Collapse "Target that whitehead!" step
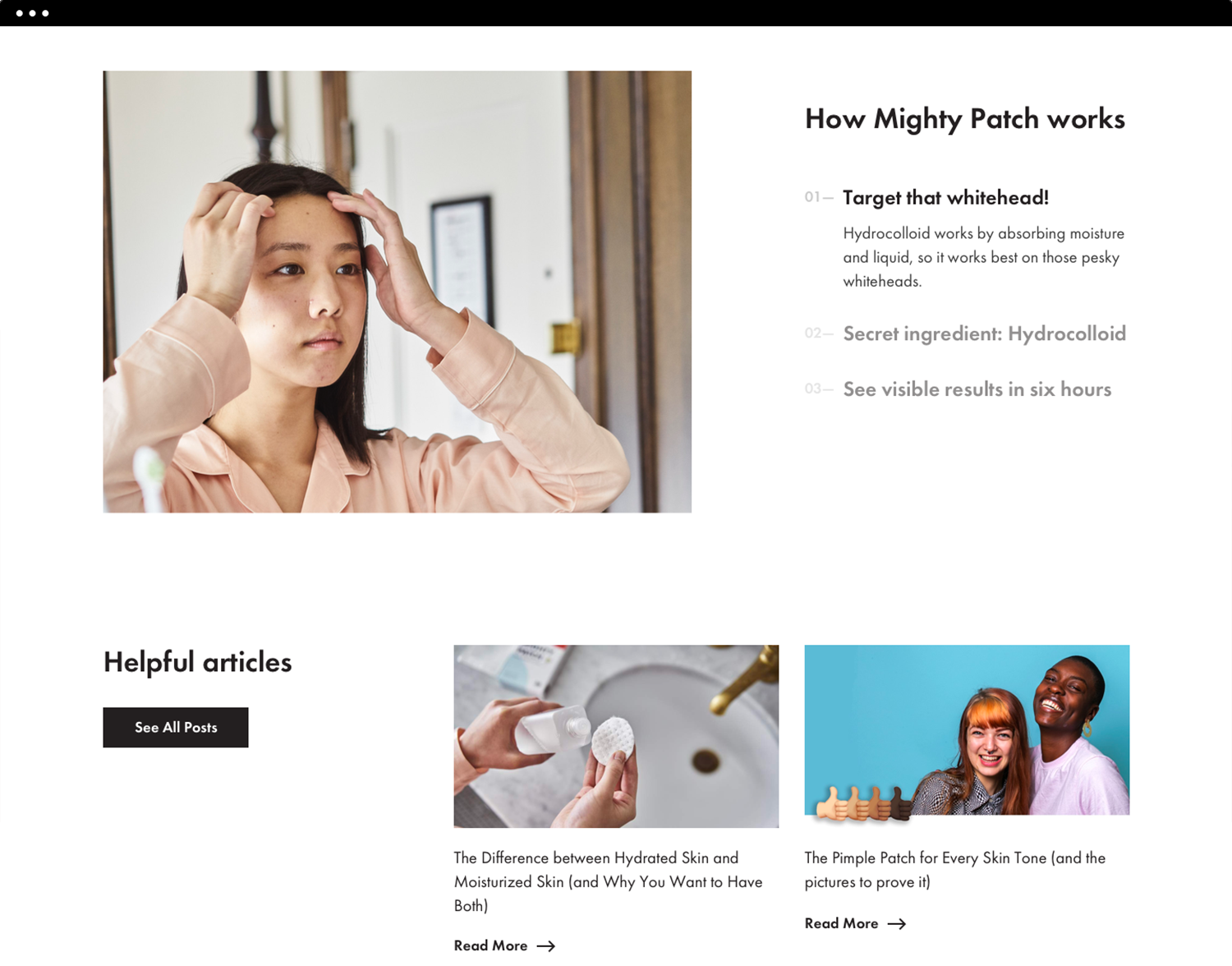 click(x=945, y=198)
